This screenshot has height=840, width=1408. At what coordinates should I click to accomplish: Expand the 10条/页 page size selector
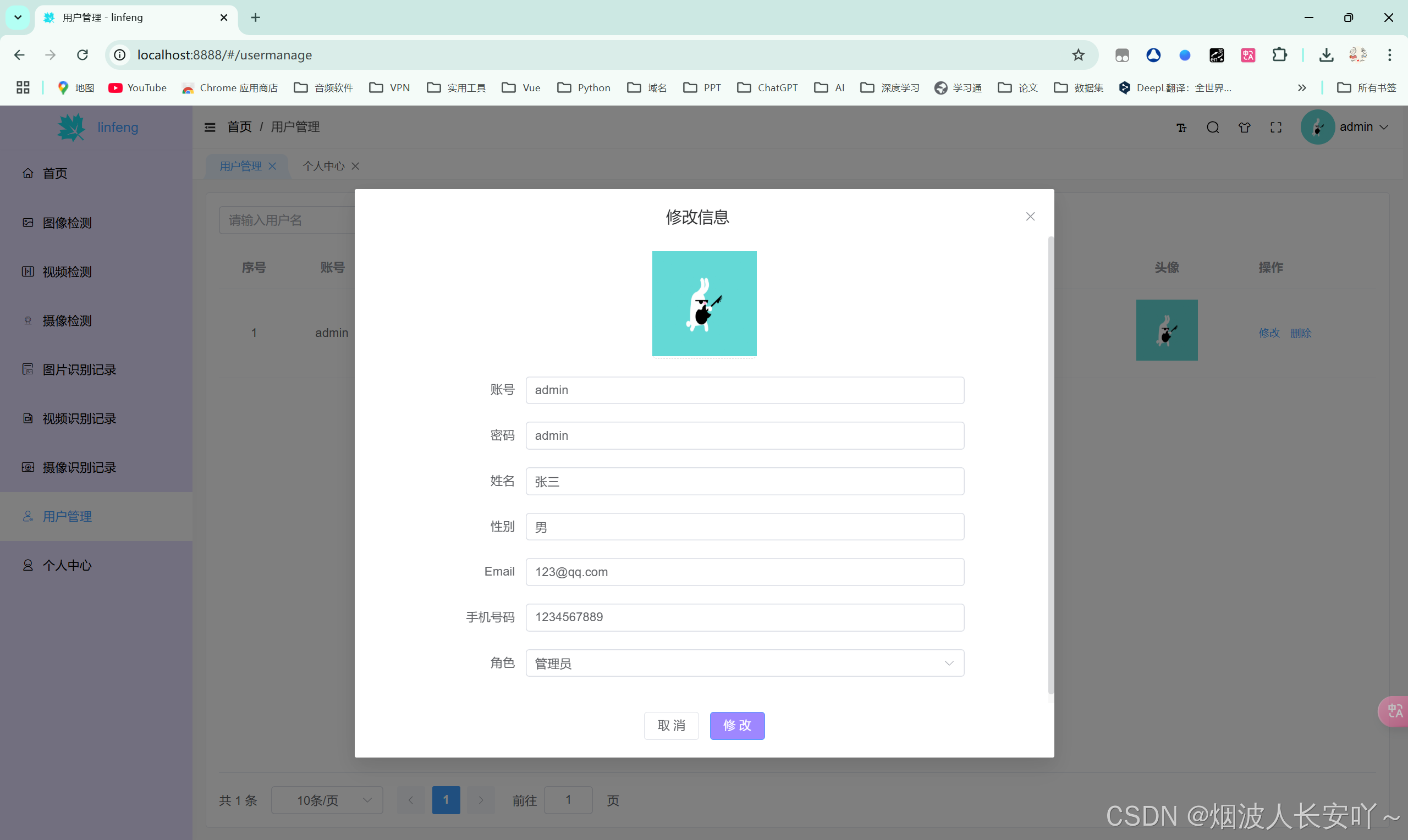[x=327, y=800]
